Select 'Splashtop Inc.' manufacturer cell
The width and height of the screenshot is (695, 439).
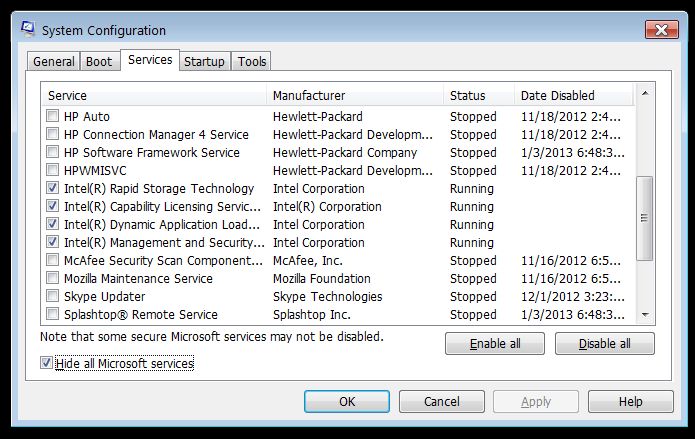312,315
